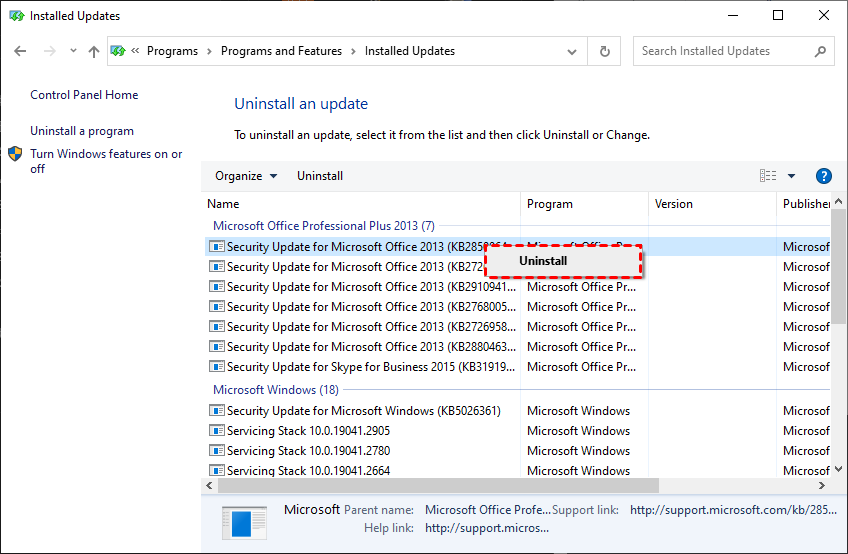Refresh the Installed Updates list
This screenshot has width=848, height=554.
click(605, 51)
